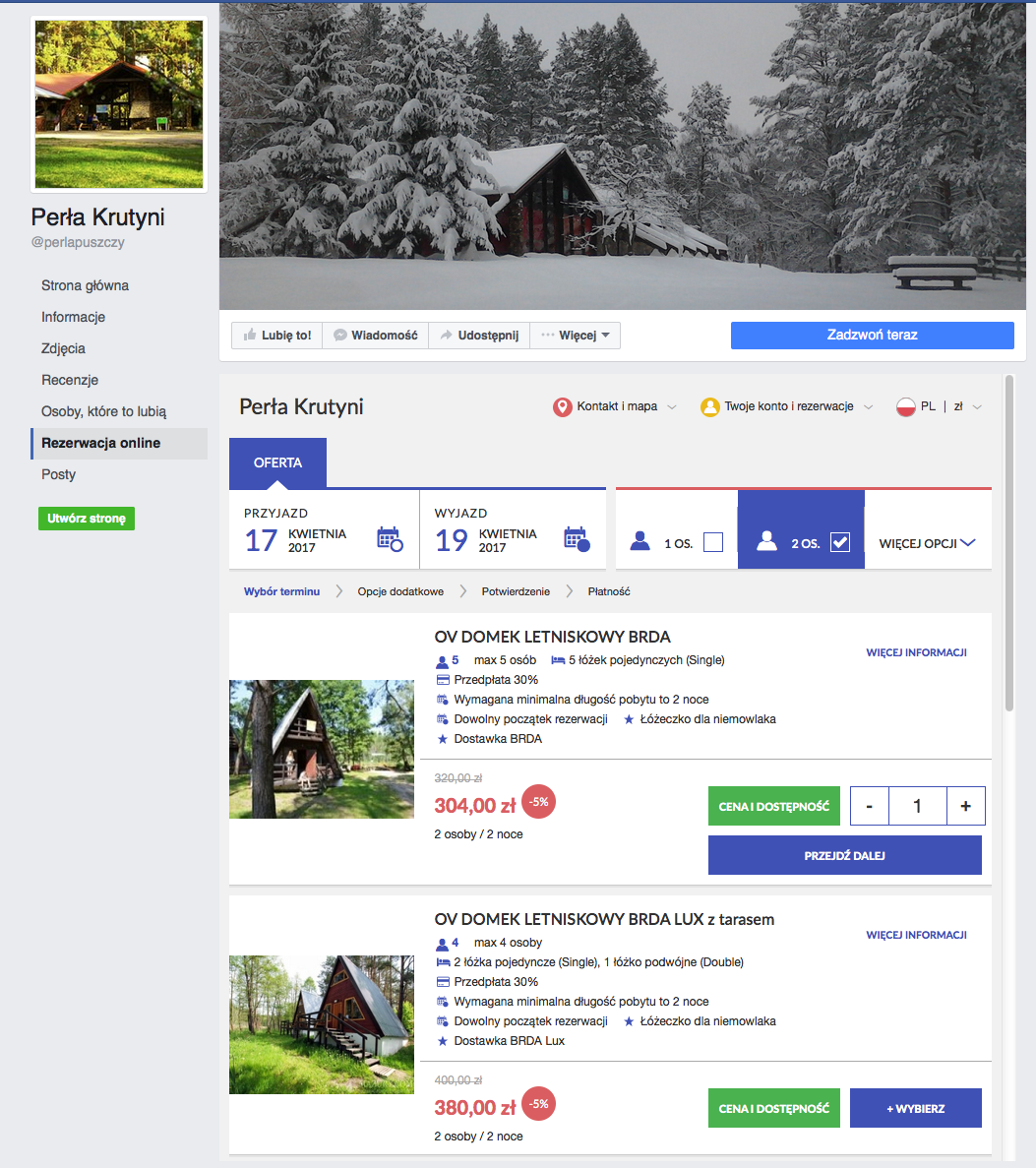The width and height of the screenshot is (1036, 1168).
Task: Open Recenzje in the sidebar
Action: 70,380
